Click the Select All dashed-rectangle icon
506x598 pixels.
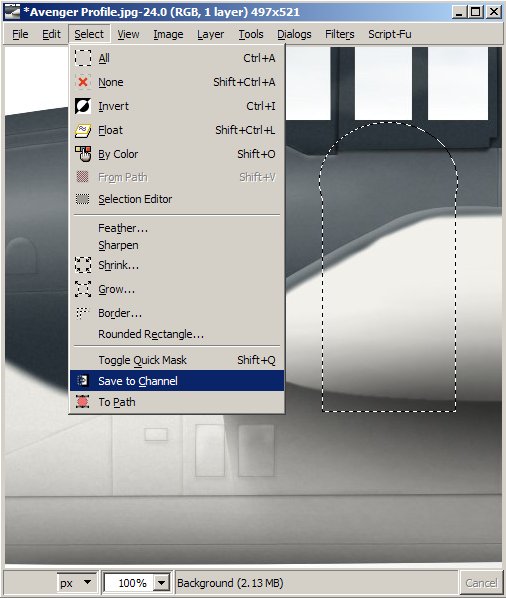tap(83, 58)
